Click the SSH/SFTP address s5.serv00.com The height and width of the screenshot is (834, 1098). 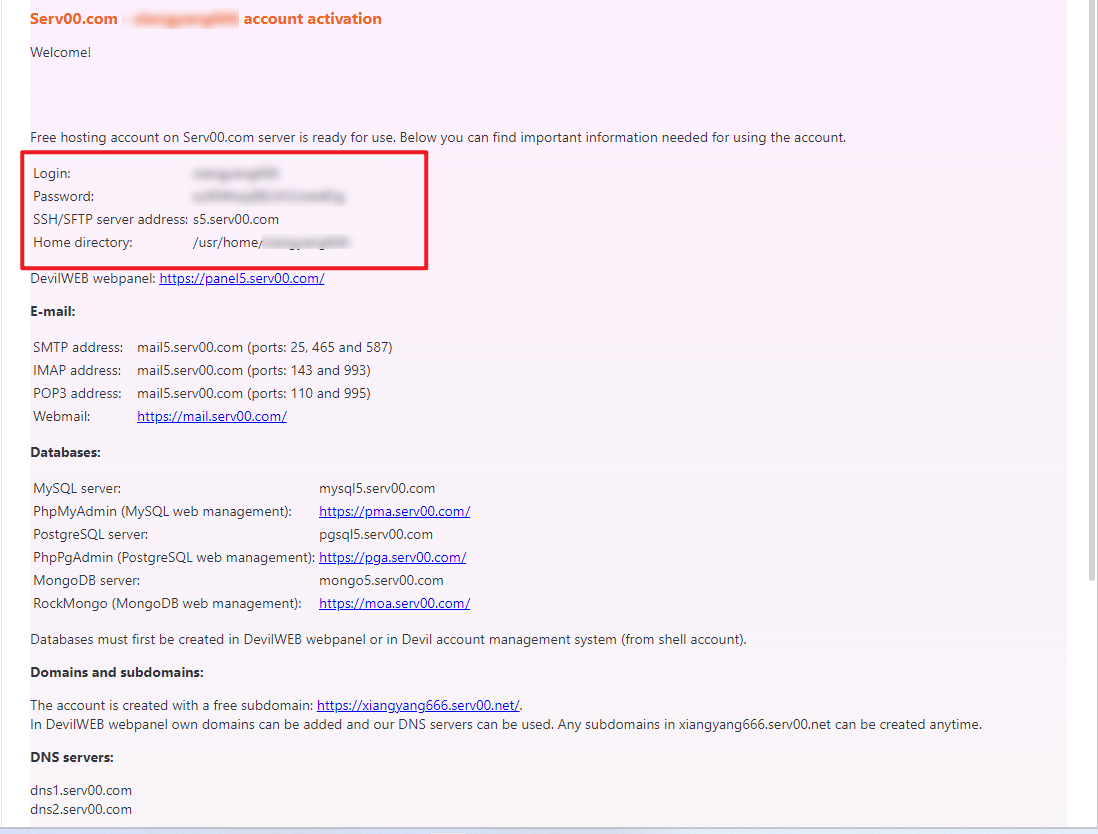pos(236,219)
